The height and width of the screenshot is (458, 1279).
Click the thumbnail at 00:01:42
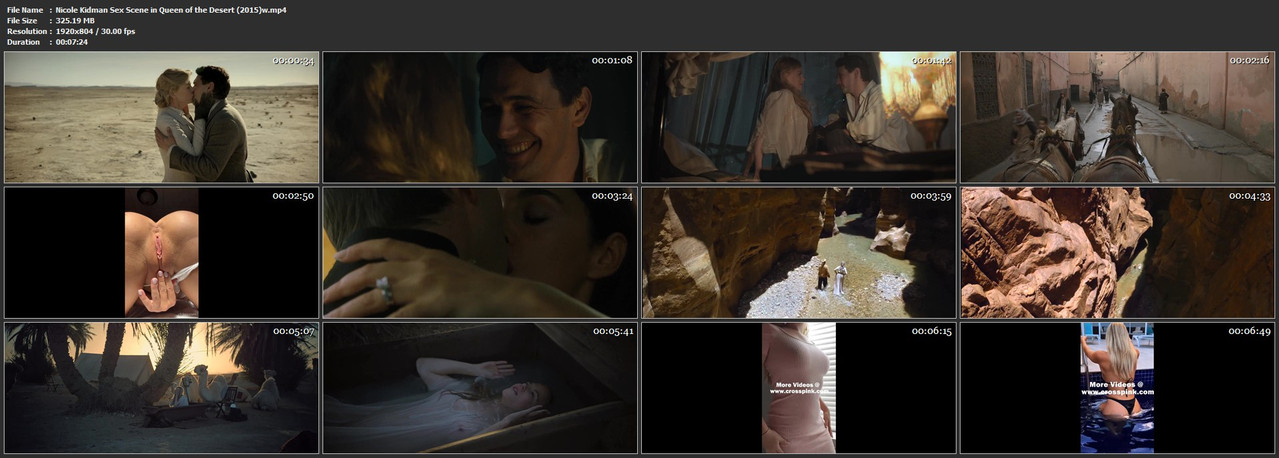coord(799,117)
